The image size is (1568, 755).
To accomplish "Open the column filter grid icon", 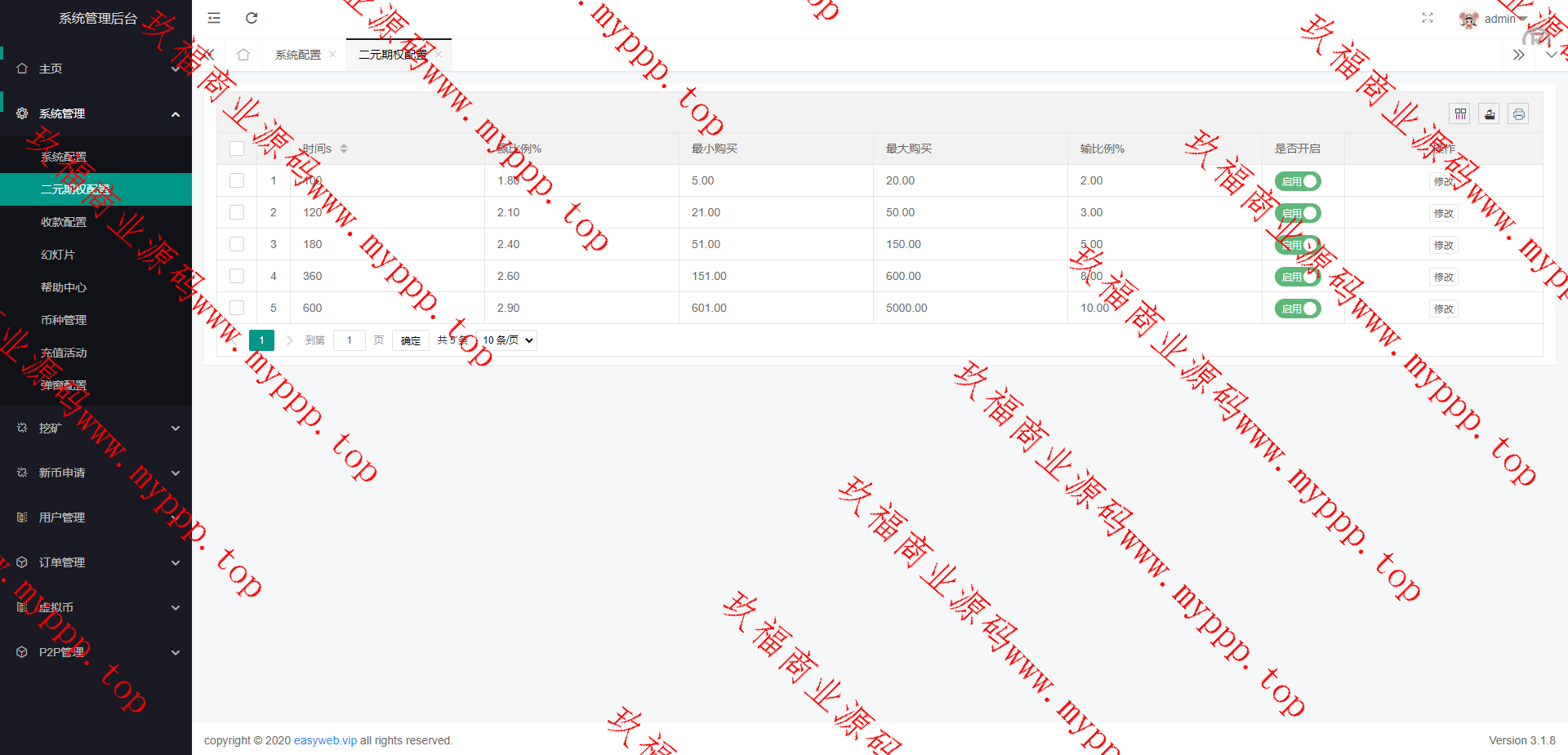I will [1460, 114].
